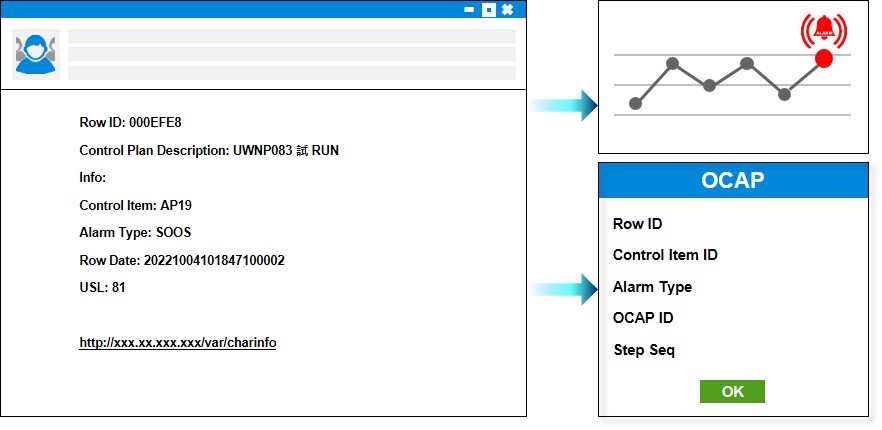Click the upper arrow pointing to chart
Viewport: 882px width, 430px height.
[564, 104]
